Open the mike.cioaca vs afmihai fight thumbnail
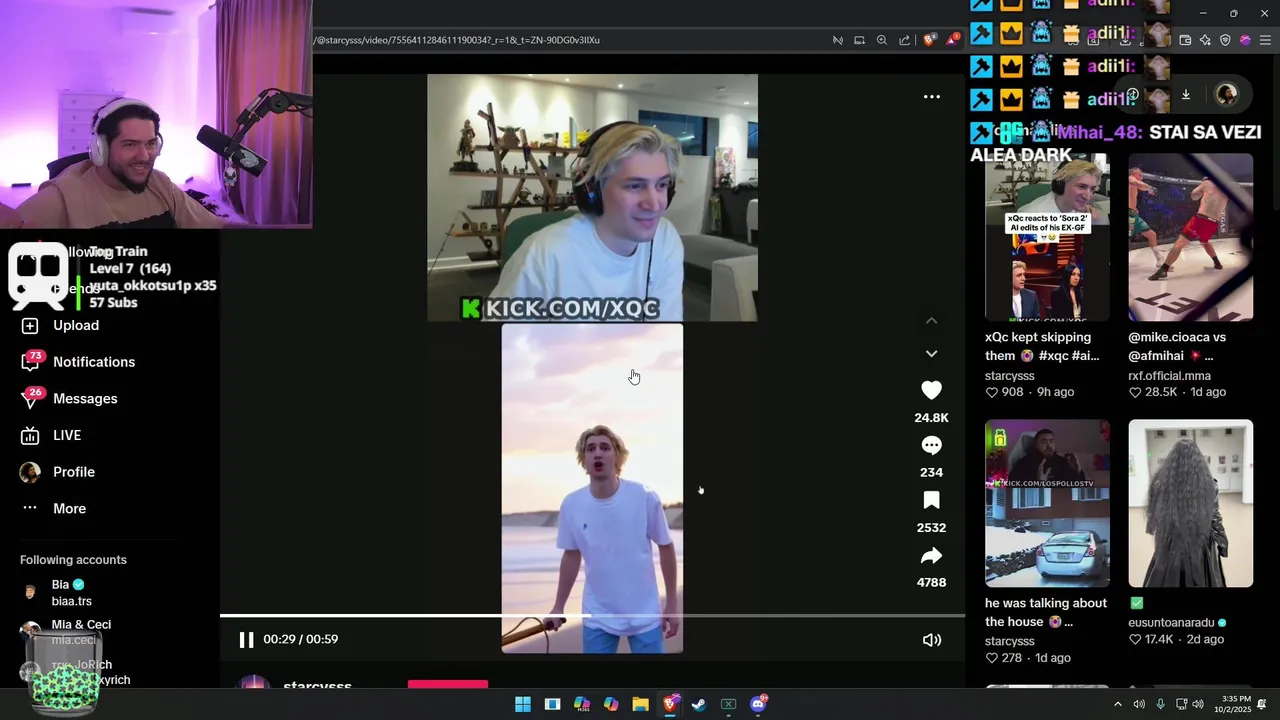The image size is (1280, 720). point(1190,237)
